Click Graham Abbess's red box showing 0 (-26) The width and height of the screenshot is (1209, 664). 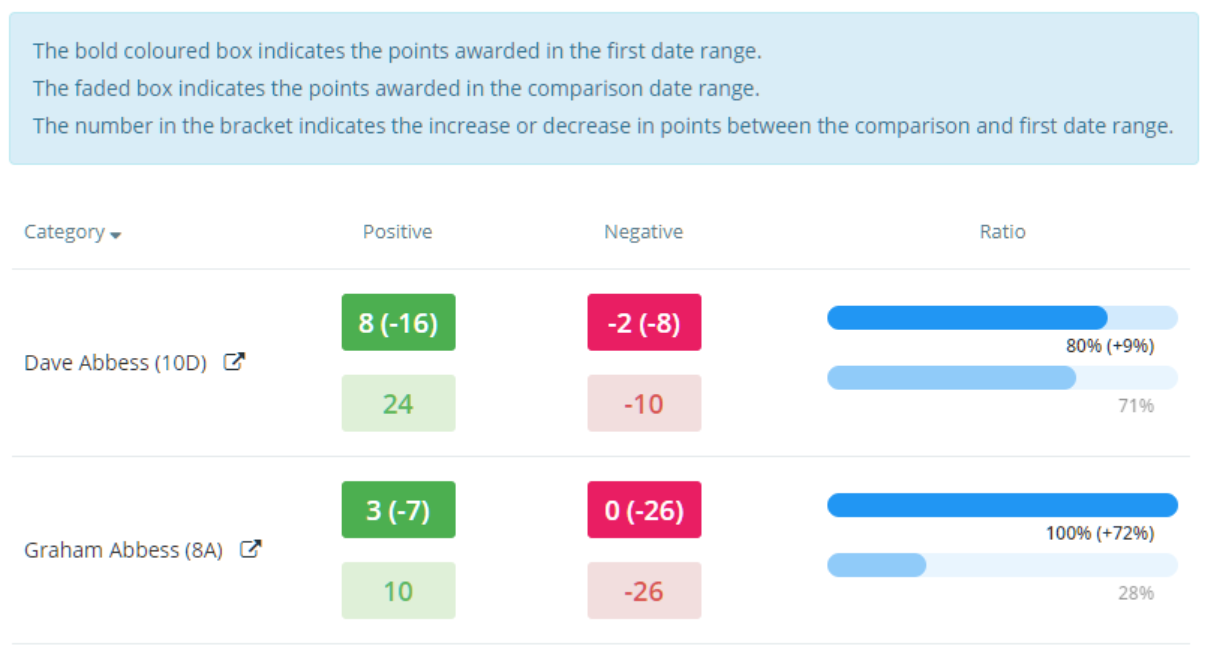[x=644, y=509]
